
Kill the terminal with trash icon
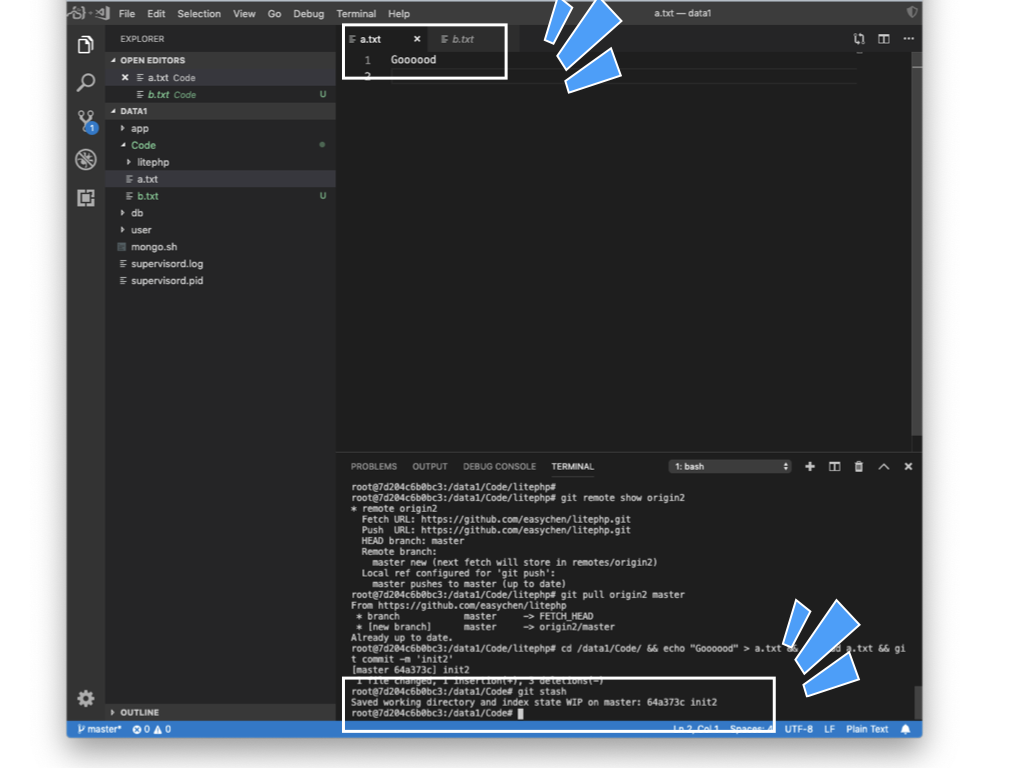[859, 467]
